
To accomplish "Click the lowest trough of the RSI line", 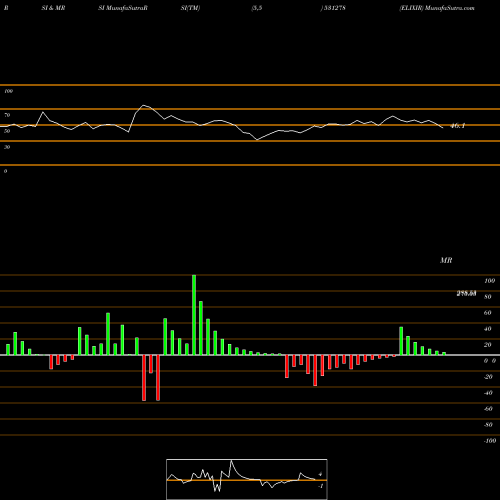I will 257,140.
